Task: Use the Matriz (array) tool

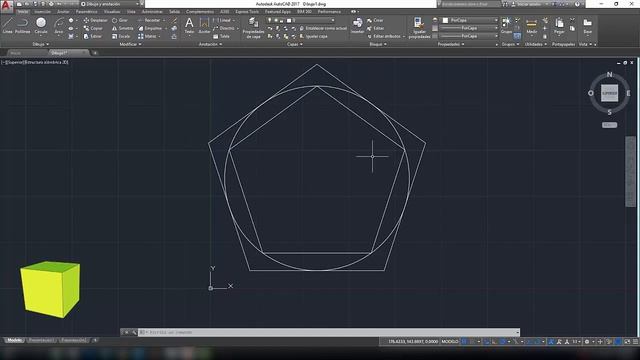Action: [147, 36]
